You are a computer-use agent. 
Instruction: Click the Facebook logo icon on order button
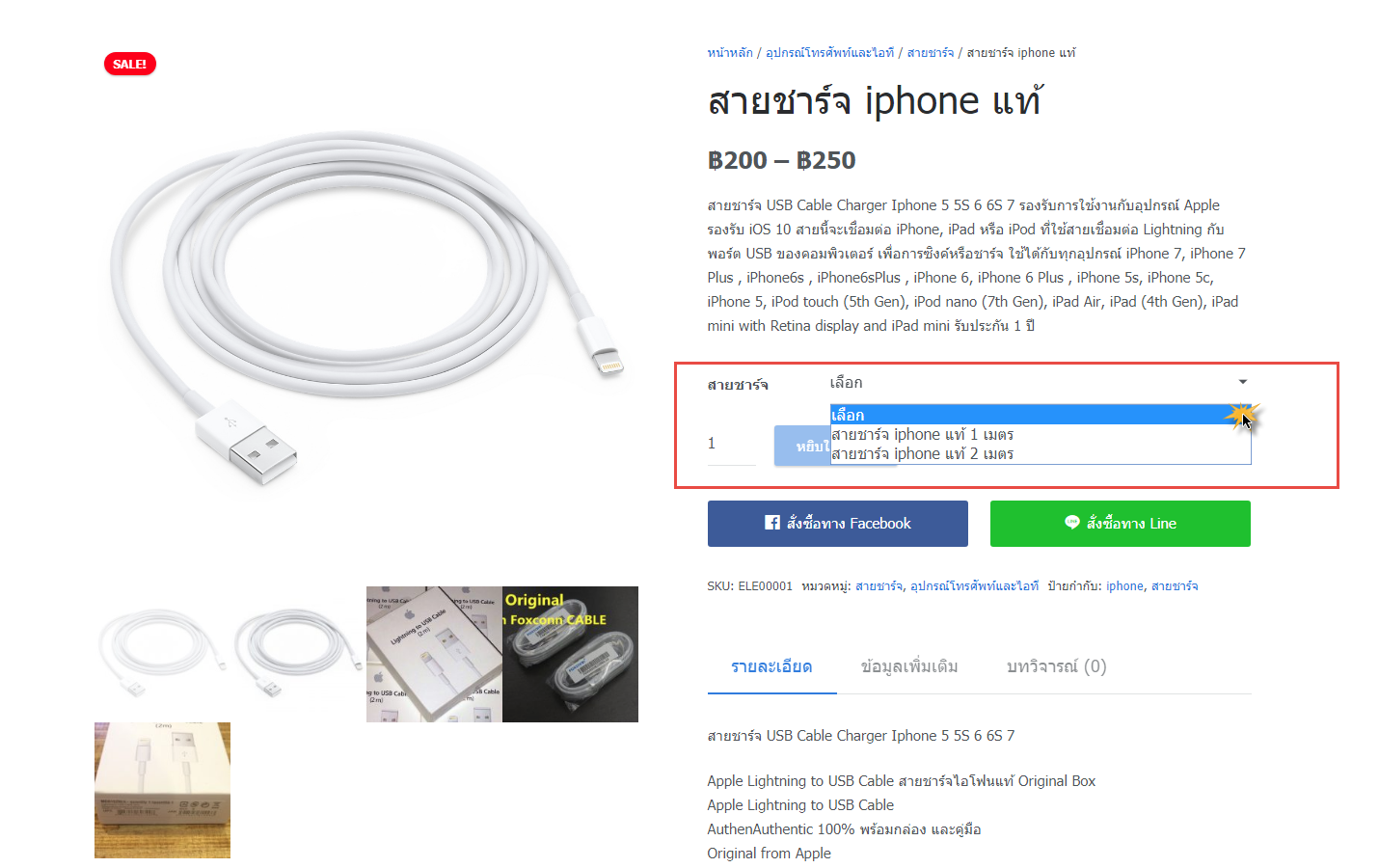[772, 523]
